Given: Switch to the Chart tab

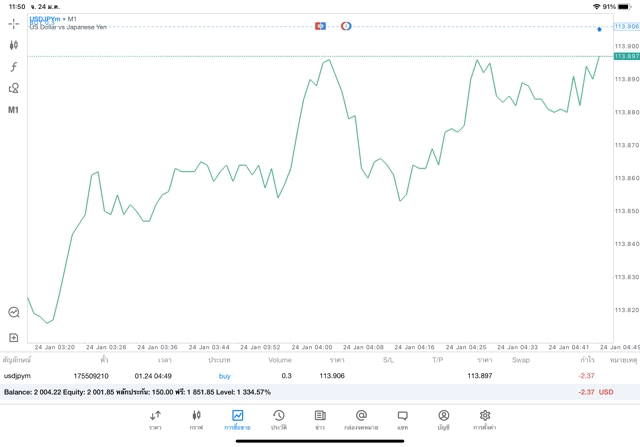Looking at the screenshot, I should pos(196,419).
